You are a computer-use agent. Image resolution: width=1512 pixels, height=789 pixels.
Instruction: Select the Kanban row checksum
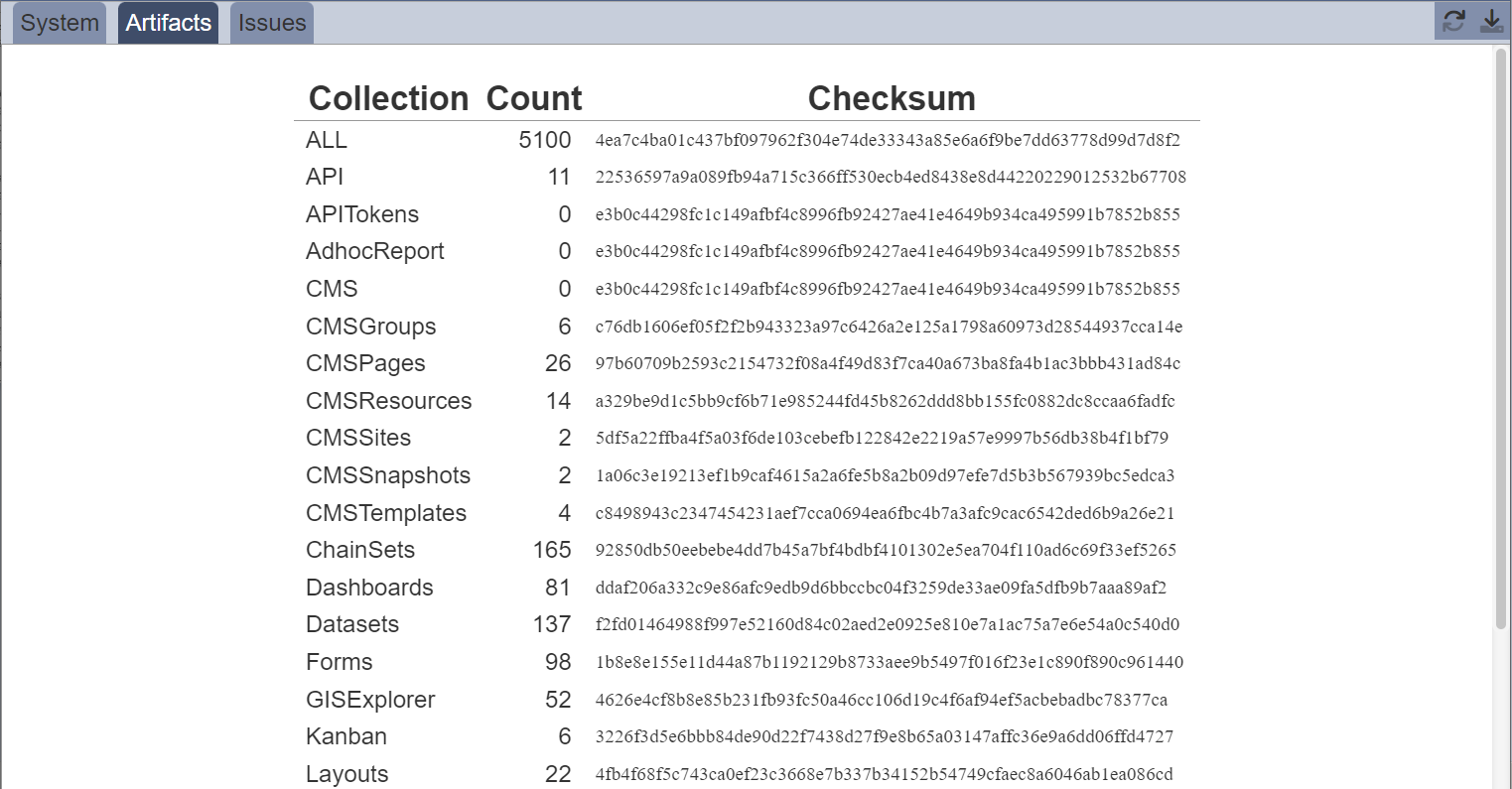(x=885, y=736)
